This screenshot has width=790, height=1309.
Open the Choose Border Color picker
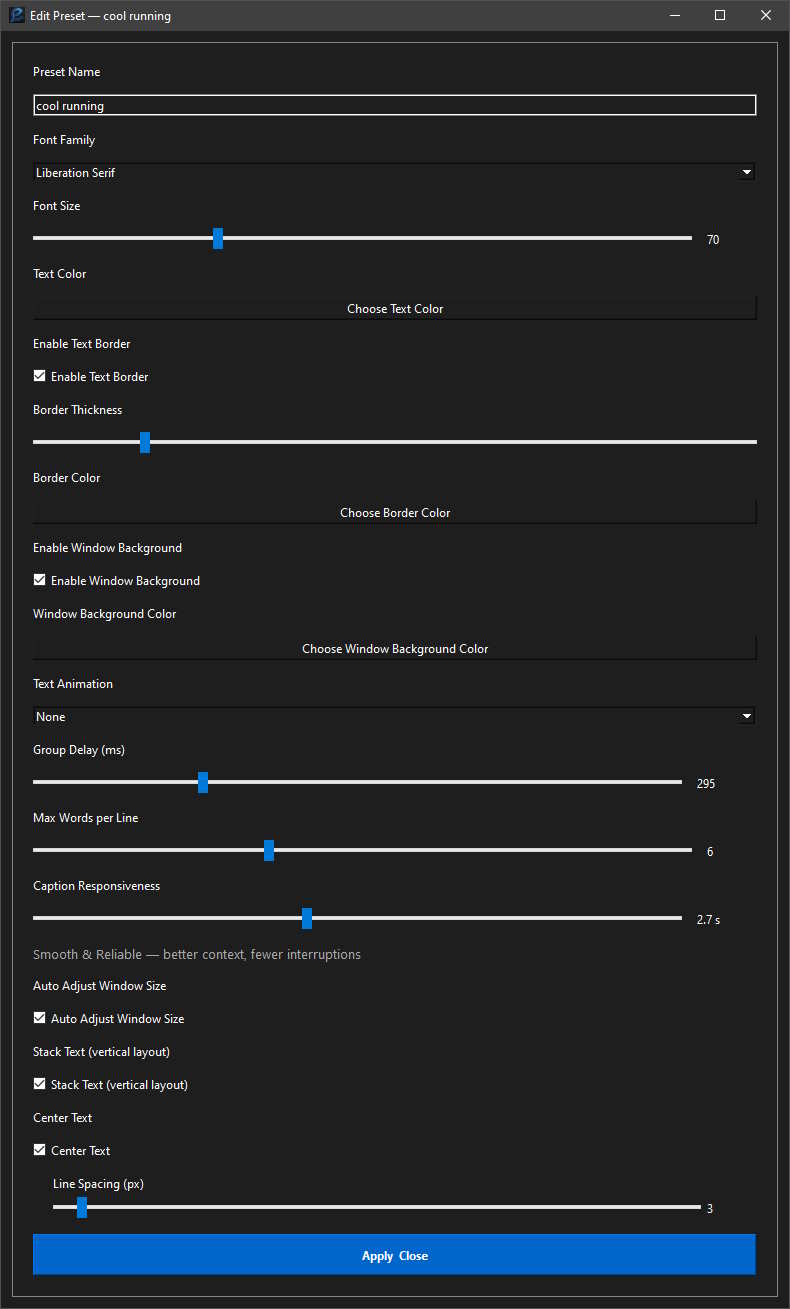[x=394, y=512]
